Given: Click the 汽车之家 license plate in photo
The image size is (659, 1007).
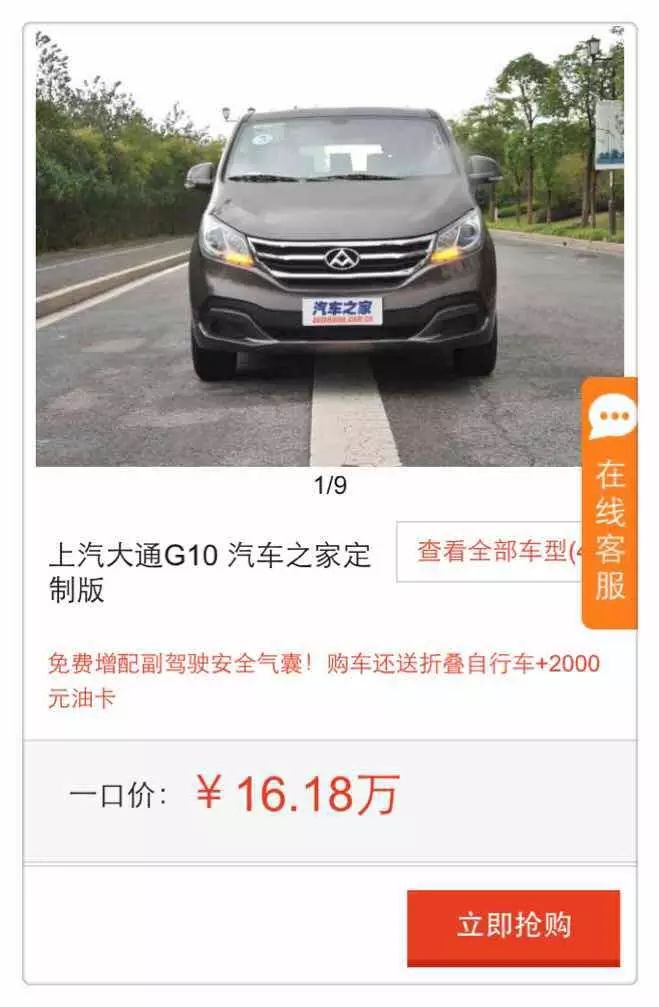Looking at the screenshot, I should 342,311.
